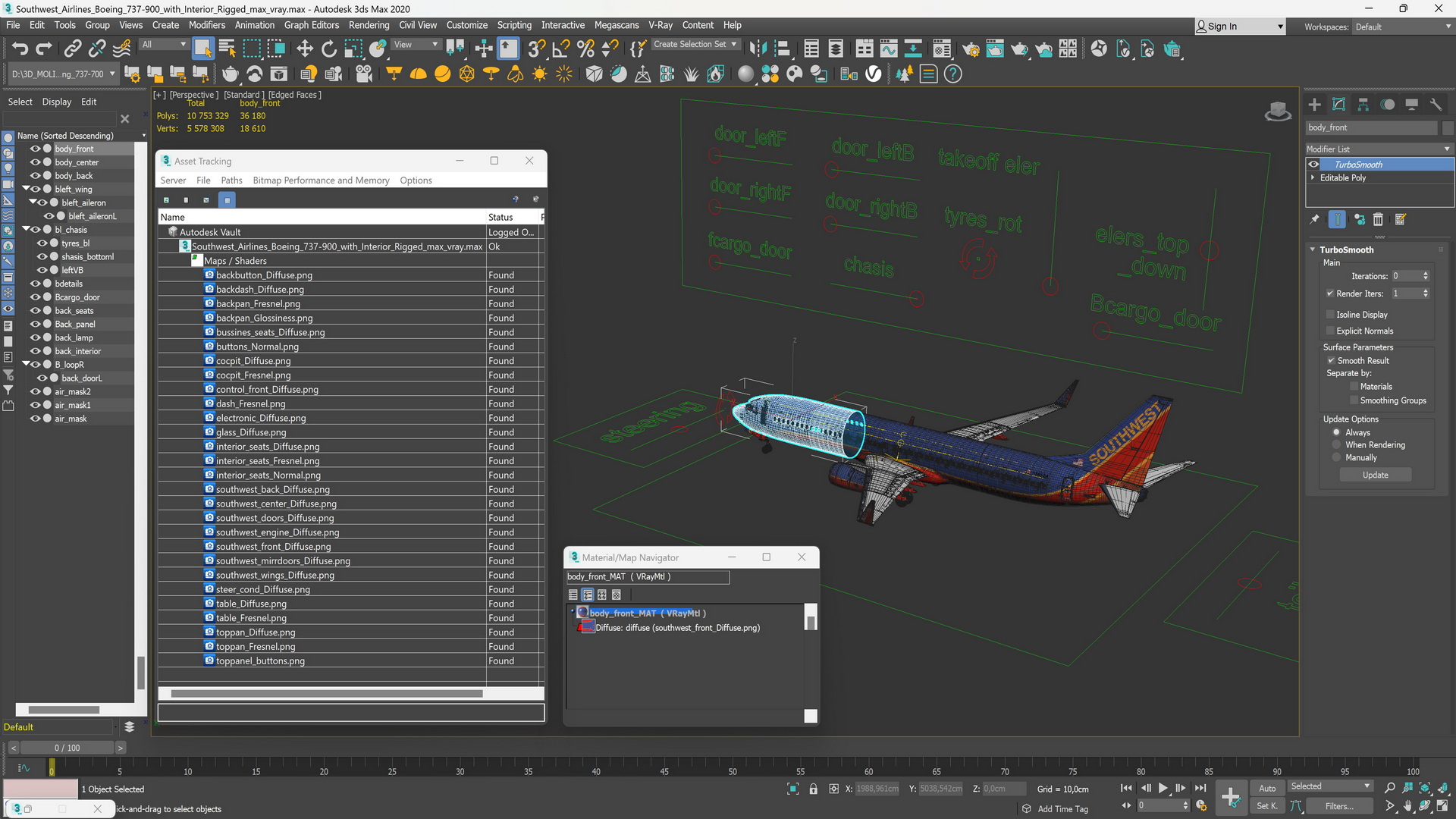The height and width of the screenshot is (819, 1456).
Task: Toggle TurboSmooth modifier eye icon
Action: pyautogui.click(x=1313, y=165)
